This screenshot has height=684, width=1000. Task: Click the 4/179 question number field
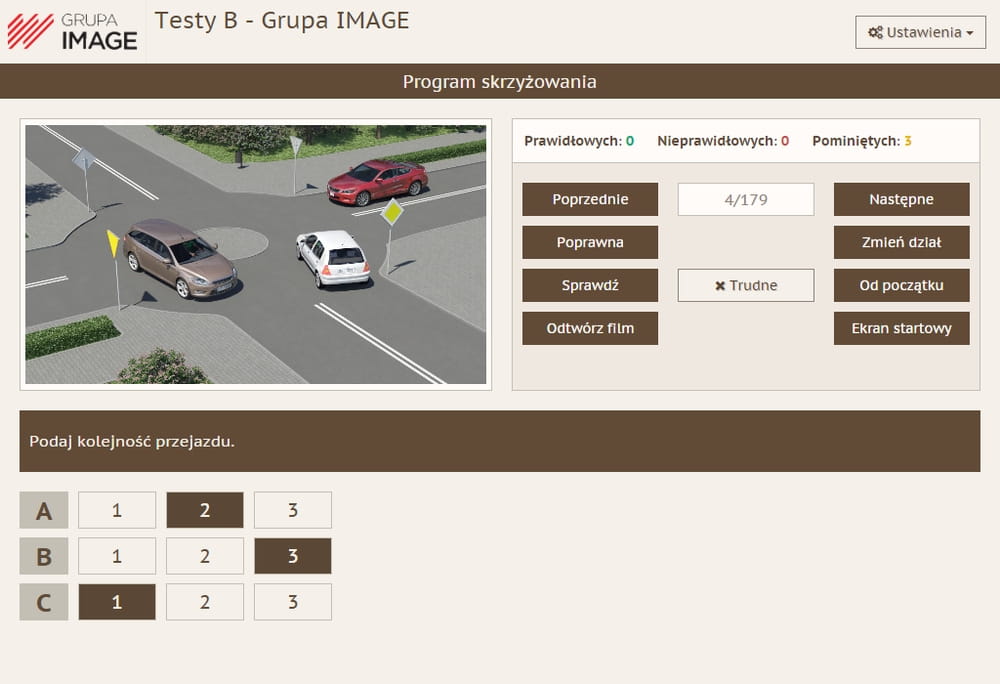coord(746,199)
